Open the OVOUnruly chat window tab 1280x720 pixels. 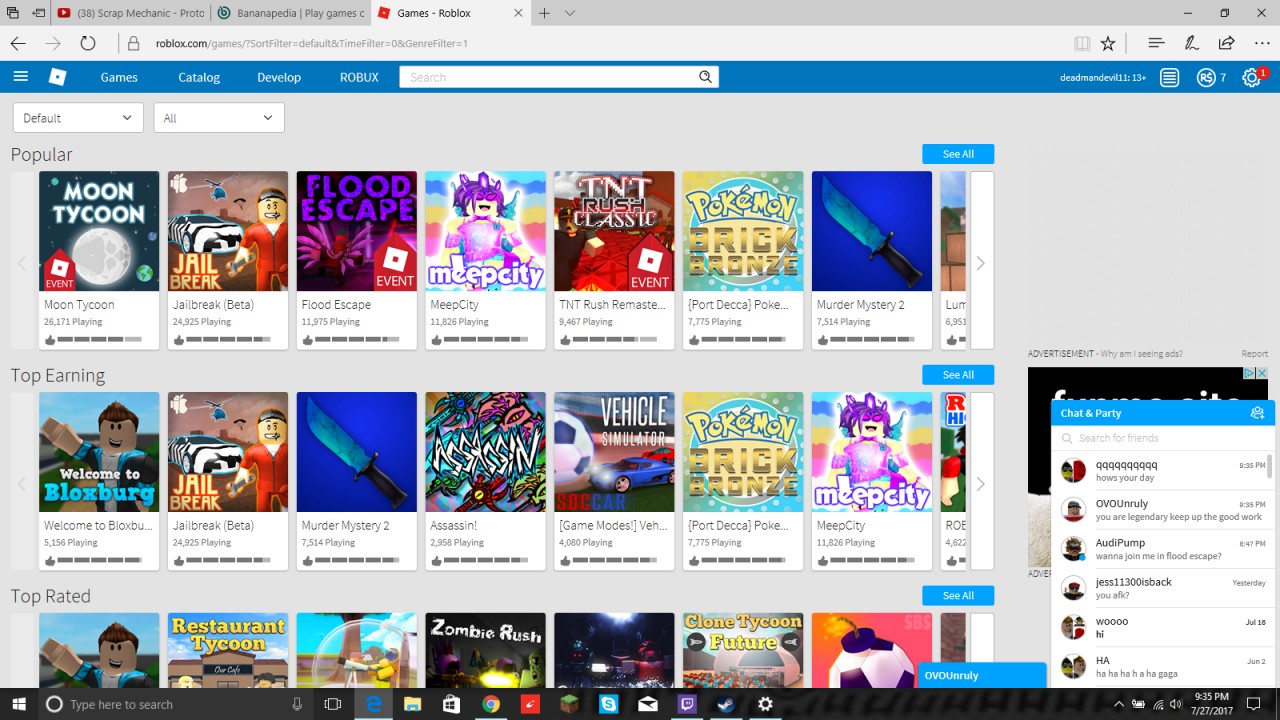click(x=982, y=675)
